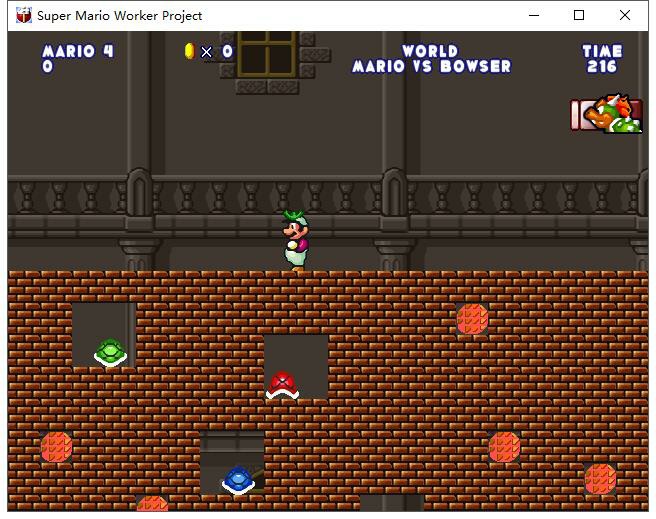Image resolution: width=656 pixels, height=519 pixels.
Task: Click the green Koopa shell
Action: click(x=110, y=353)
